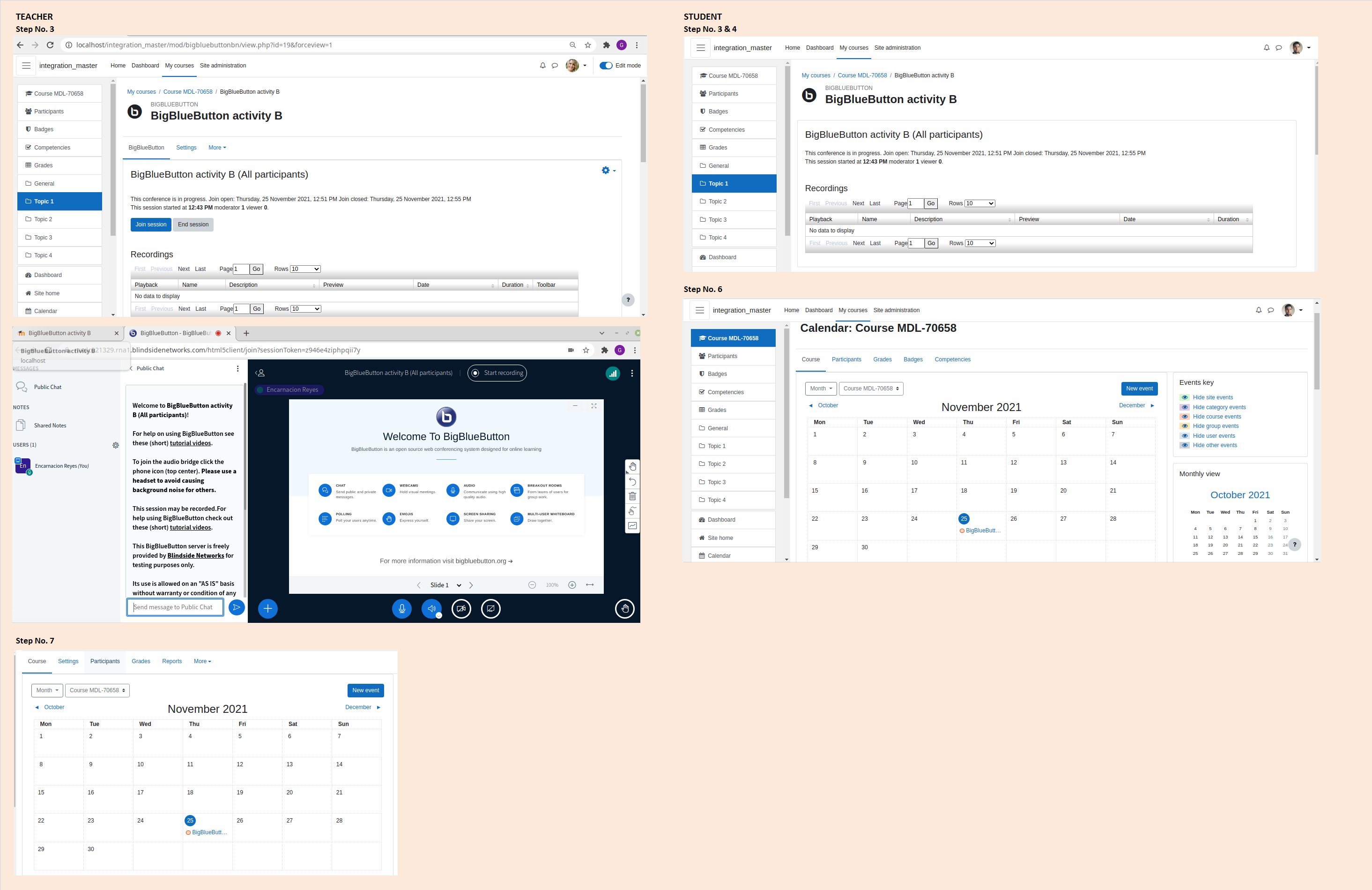The width and height of the screenshot is (1372, 890).
Task: Go to December in Step 6 calendar
Action: tap(1137, 405)
